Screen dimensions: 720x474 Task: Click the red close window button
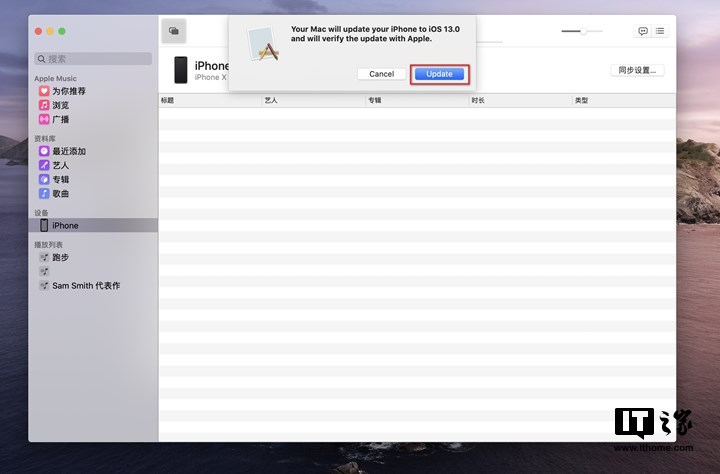pyautogui.click(x=39, y=31)
